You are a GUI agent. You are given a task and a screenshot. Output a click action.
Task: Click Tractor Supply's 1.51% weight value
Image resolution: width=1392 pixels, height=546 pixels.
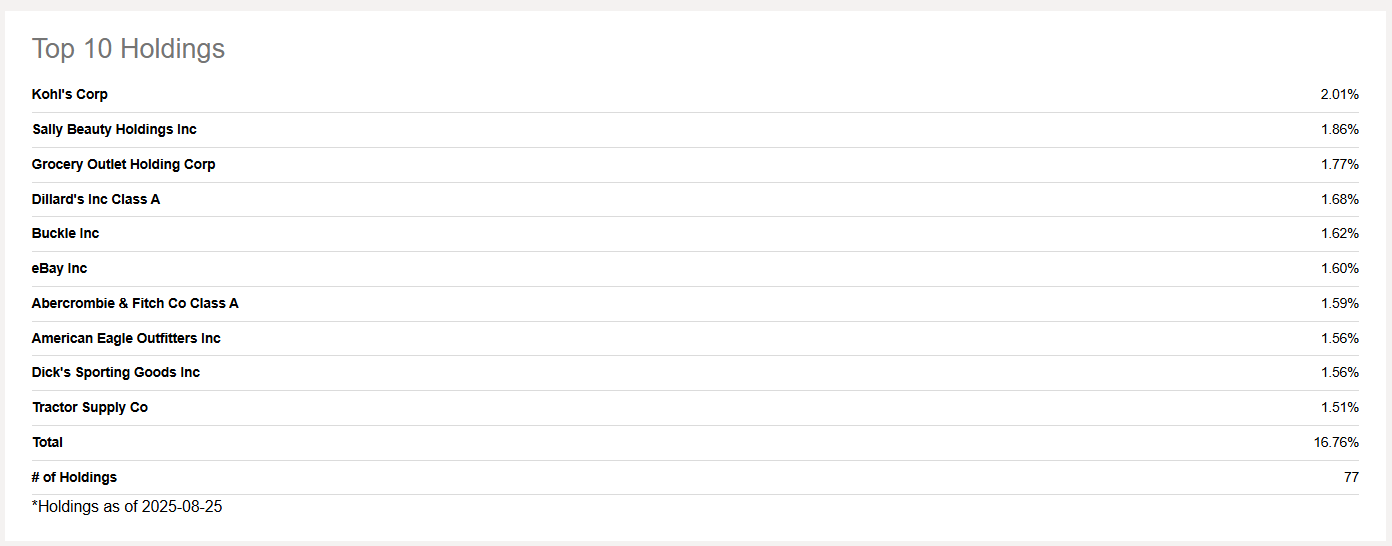click(x=1339, y=407)
